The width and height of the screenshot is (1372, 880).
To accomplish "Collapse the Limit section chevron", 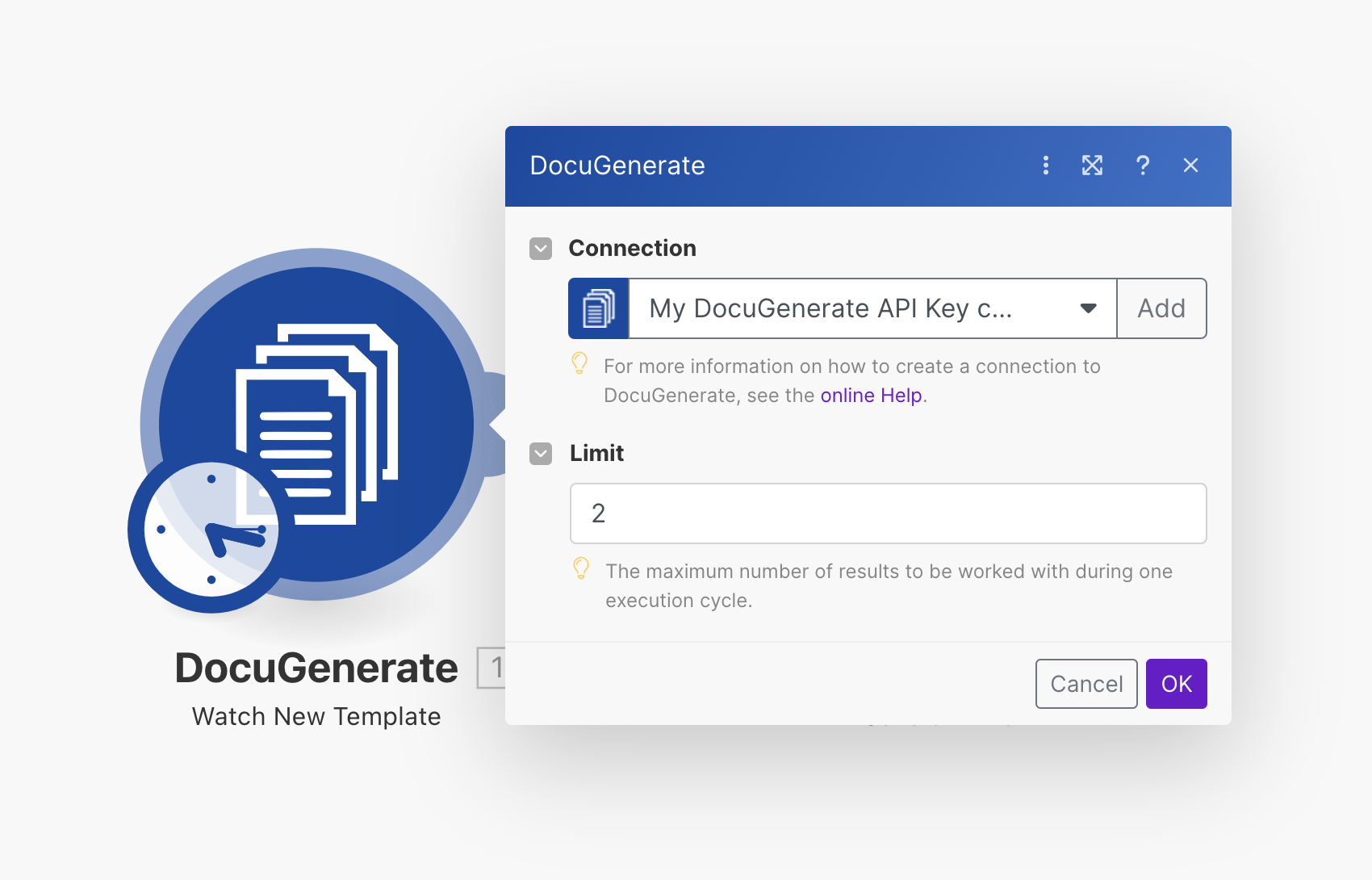I will (541, 454).
